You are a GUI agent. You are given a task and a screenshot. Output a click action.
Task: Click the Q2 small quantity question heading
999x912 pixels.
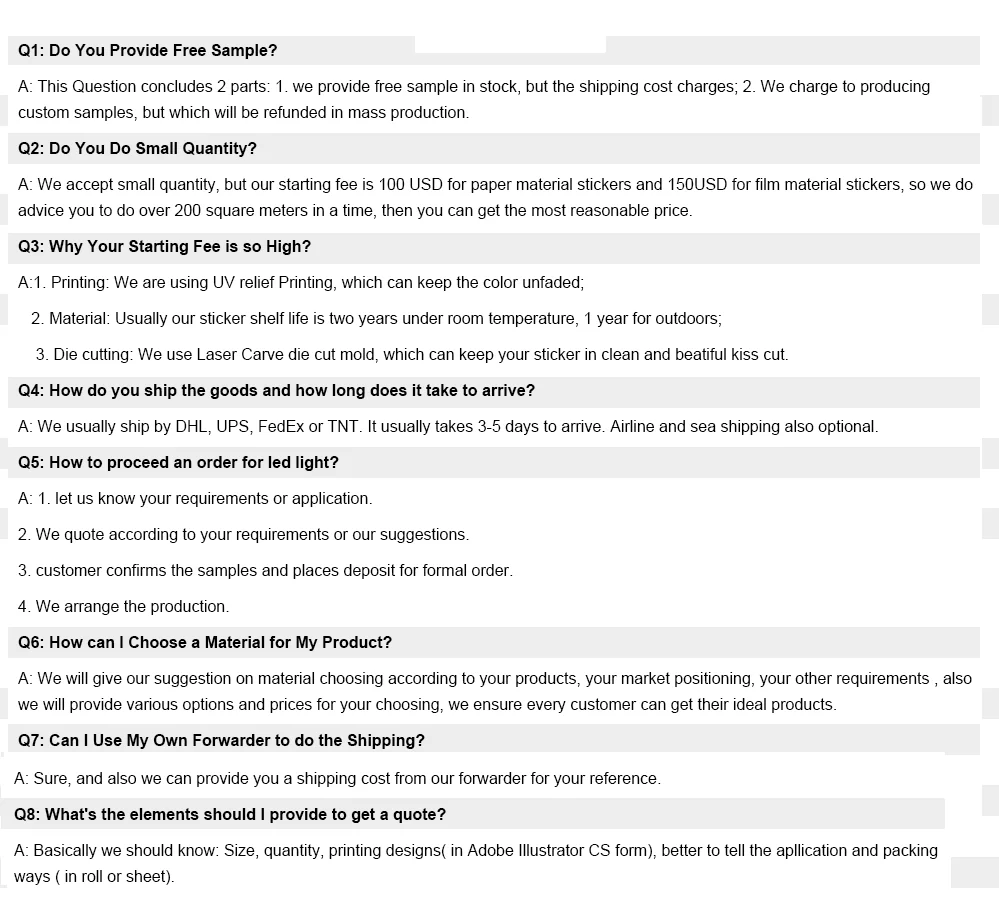138,149
